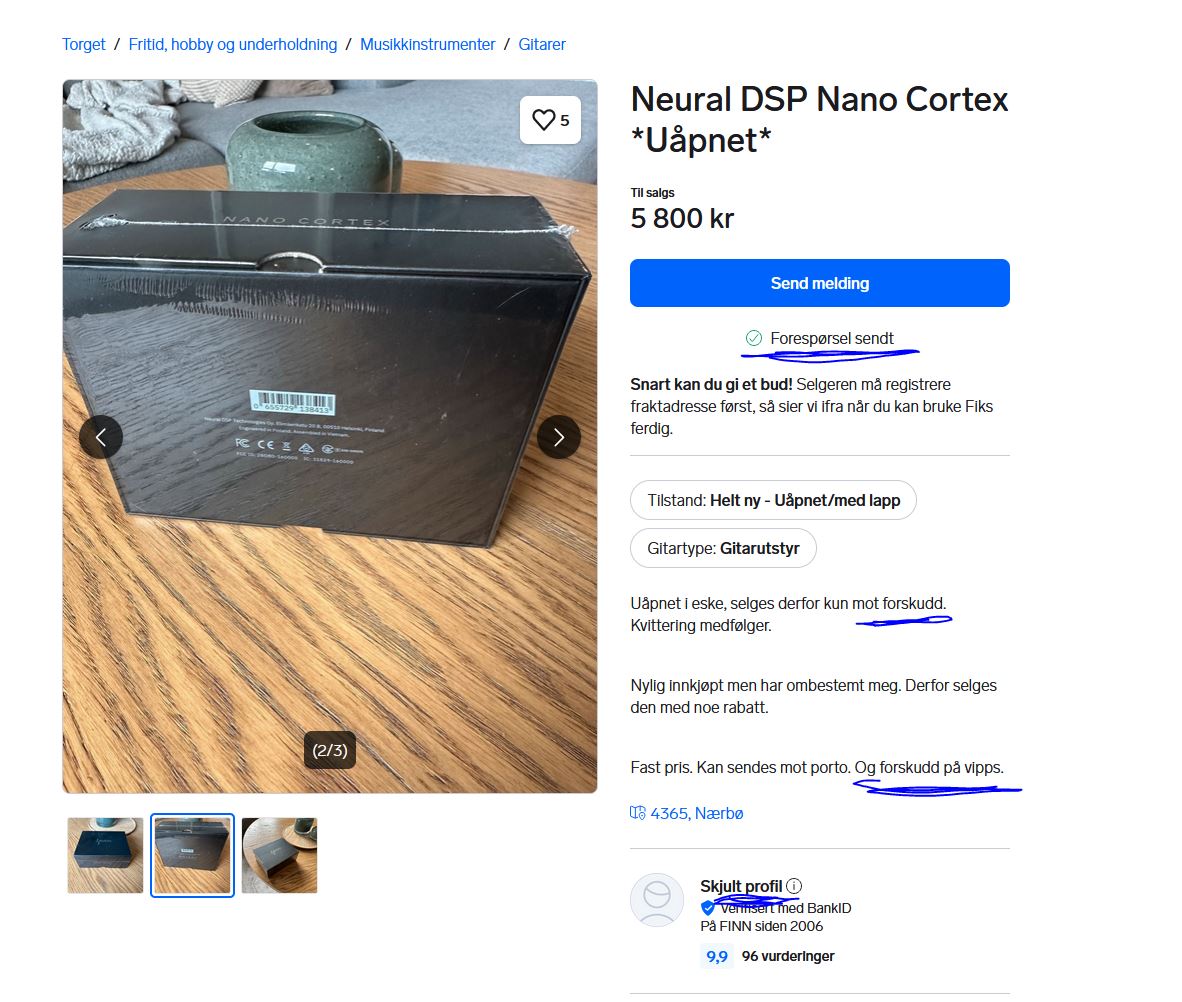Open the 96 vurderinger seller ratings
The image size is (1182, 1002).
[x=788, y=956]
